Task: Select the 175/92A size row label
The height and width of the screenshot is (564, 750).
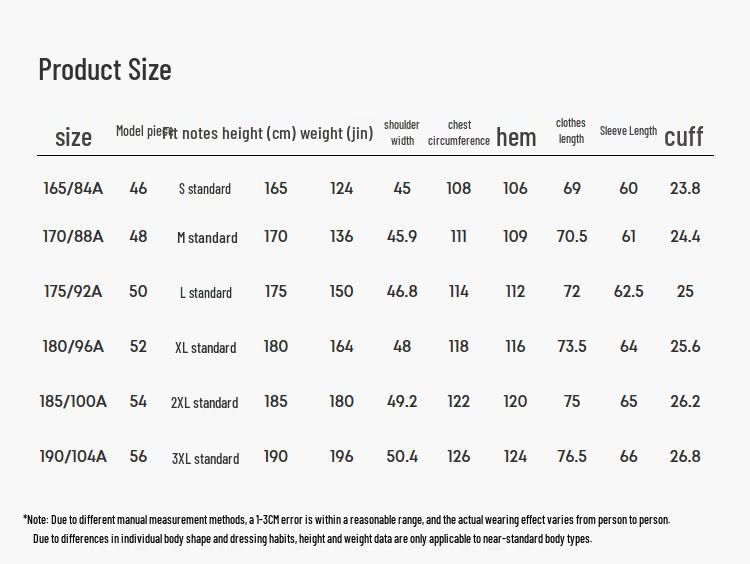Action: 73,291
